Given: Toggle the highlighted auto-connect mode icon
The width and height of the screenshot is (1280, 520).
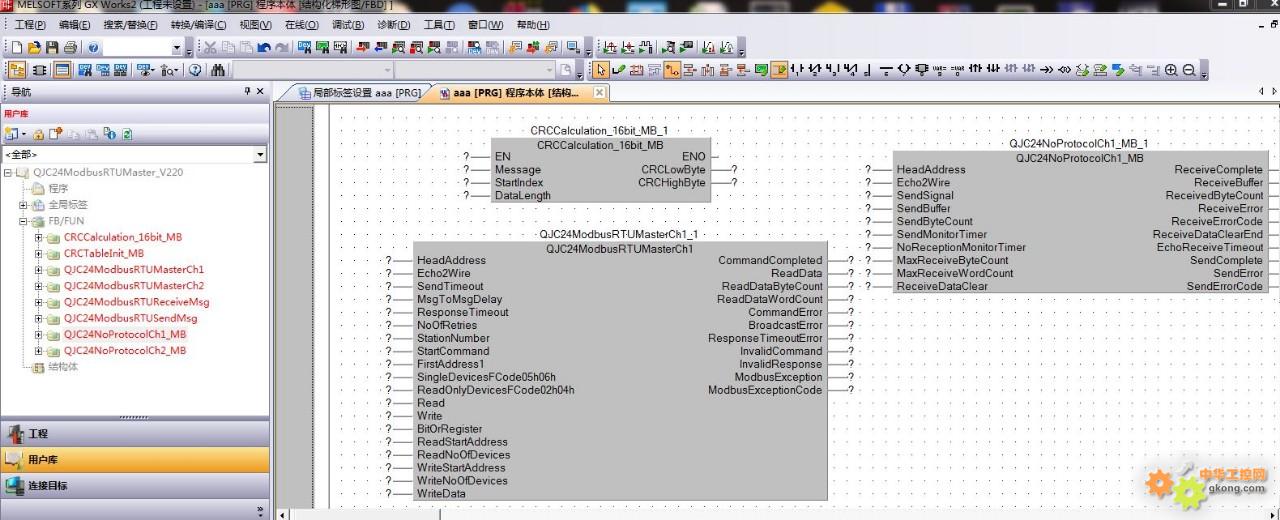Looking at the screenshot, I should point(673,70).
